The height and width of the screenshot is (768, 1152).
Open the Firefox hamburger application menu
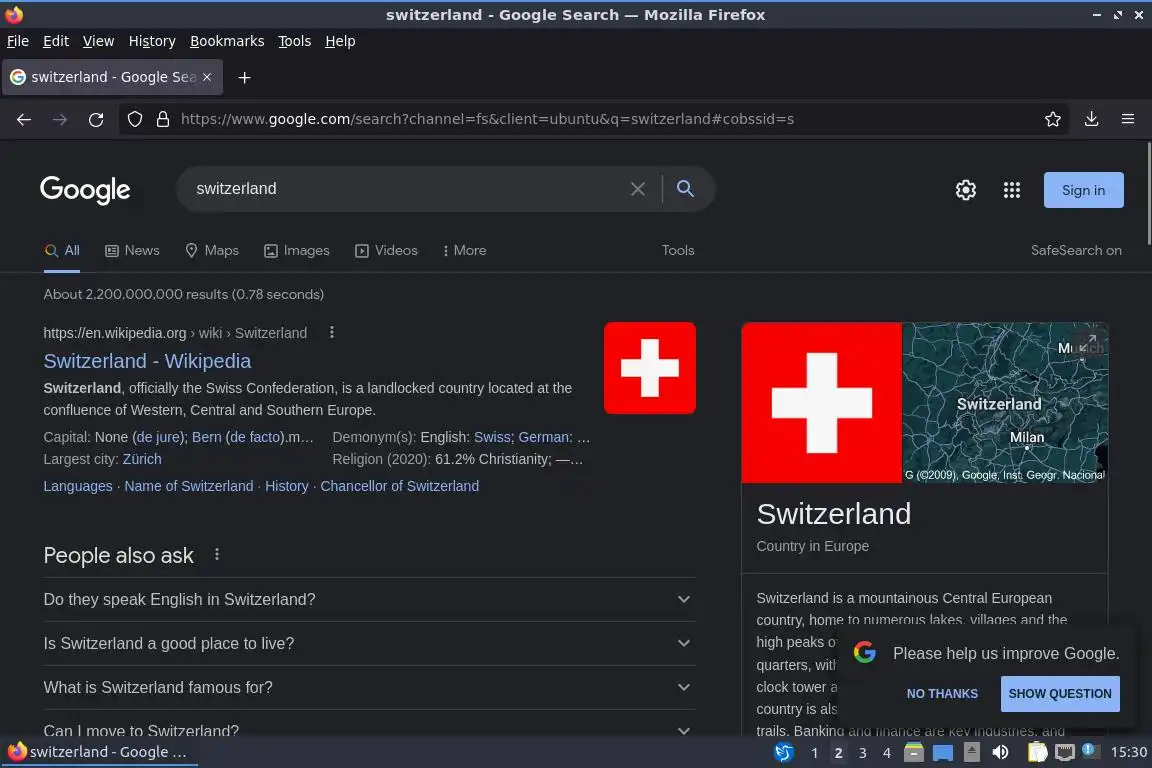(1128, 119)
